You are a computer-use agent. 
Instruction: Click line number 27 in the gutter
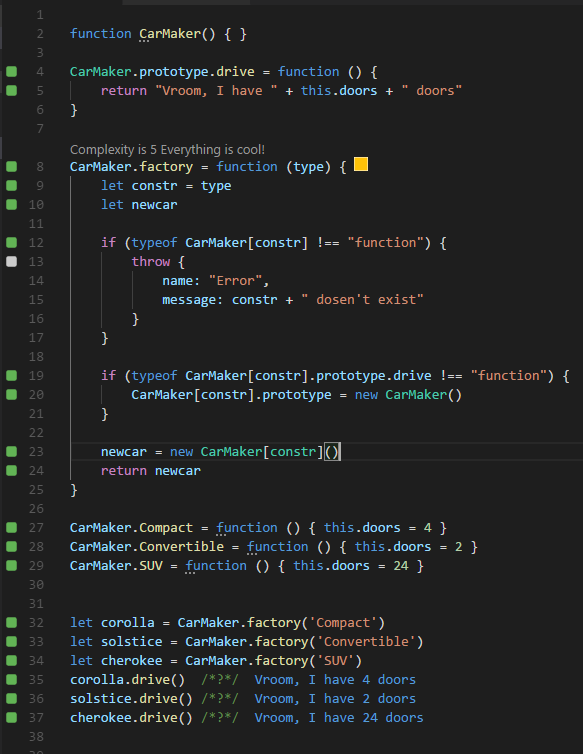36,528
